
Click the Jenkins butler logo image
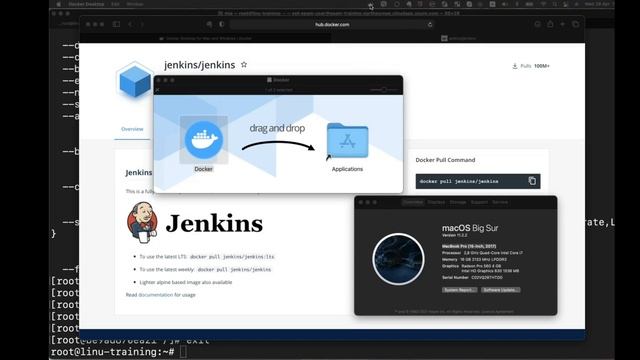142,222
